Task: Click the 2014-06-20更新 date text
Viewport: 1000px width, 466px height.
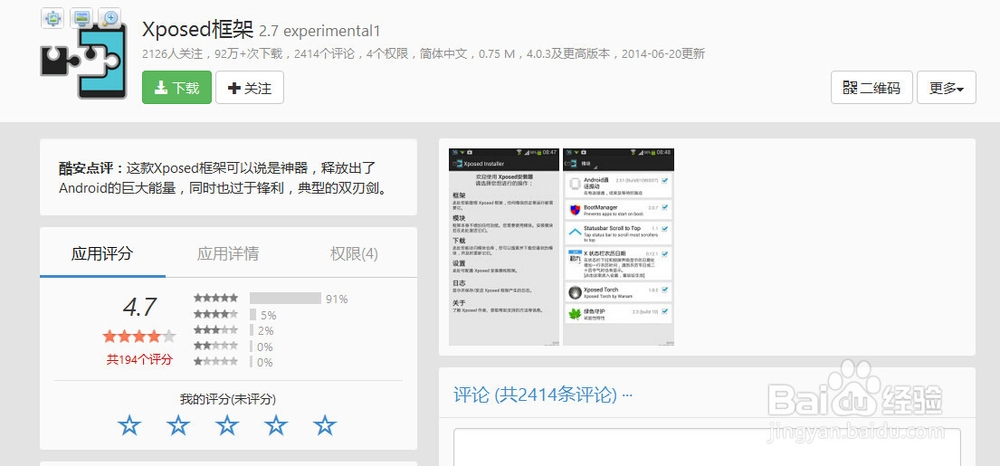Action: 663,54
